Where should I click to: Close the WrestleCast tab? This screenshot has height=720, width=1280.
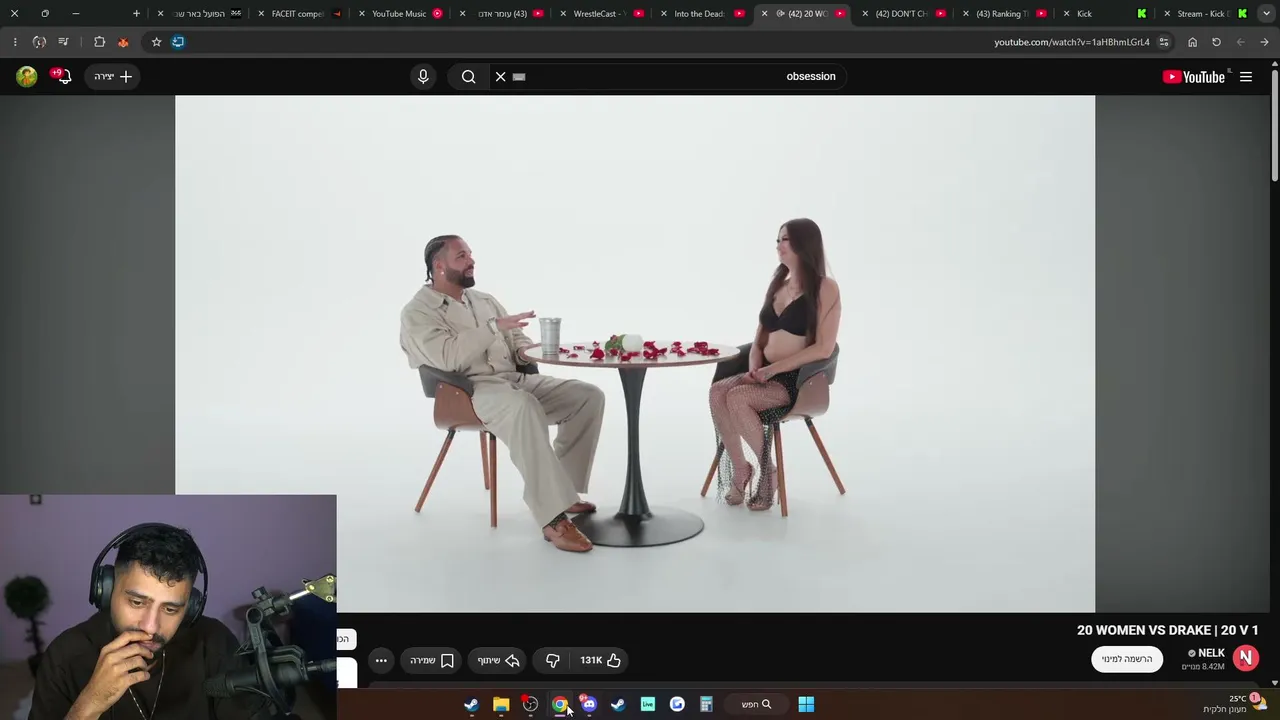coord(564,14)
